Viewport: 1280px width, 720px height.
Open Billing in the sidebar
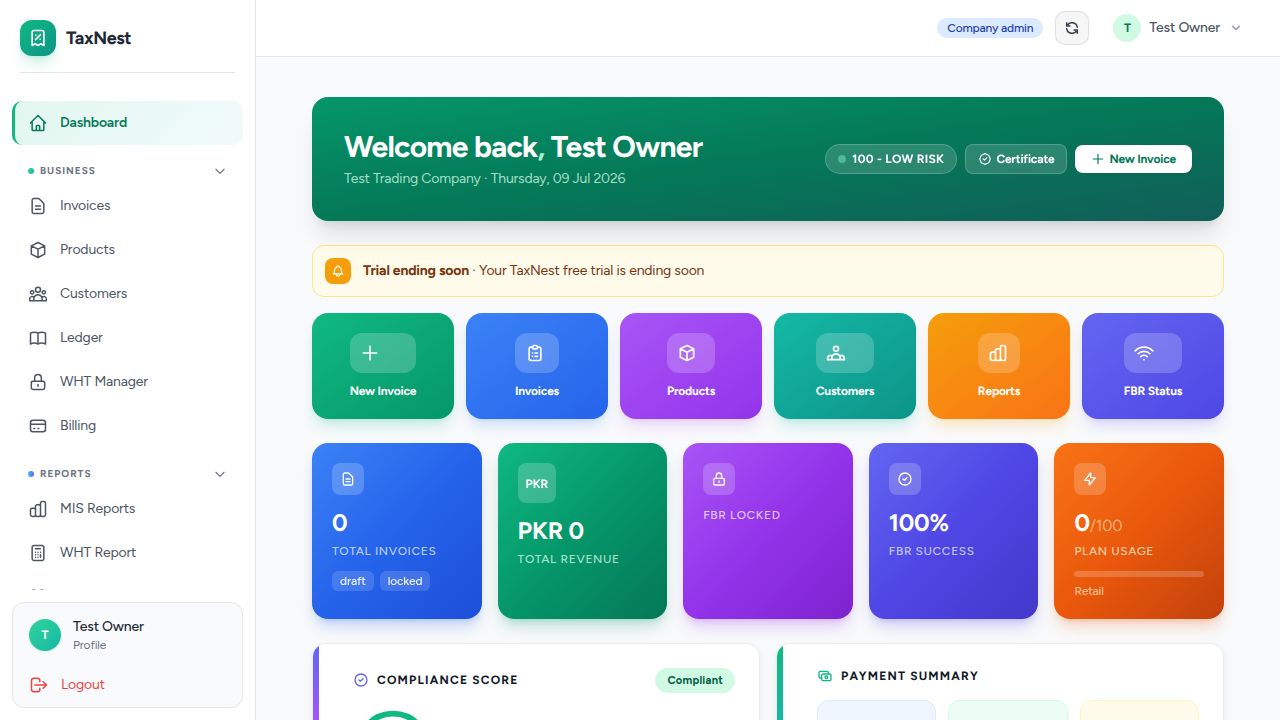(127, 426)
